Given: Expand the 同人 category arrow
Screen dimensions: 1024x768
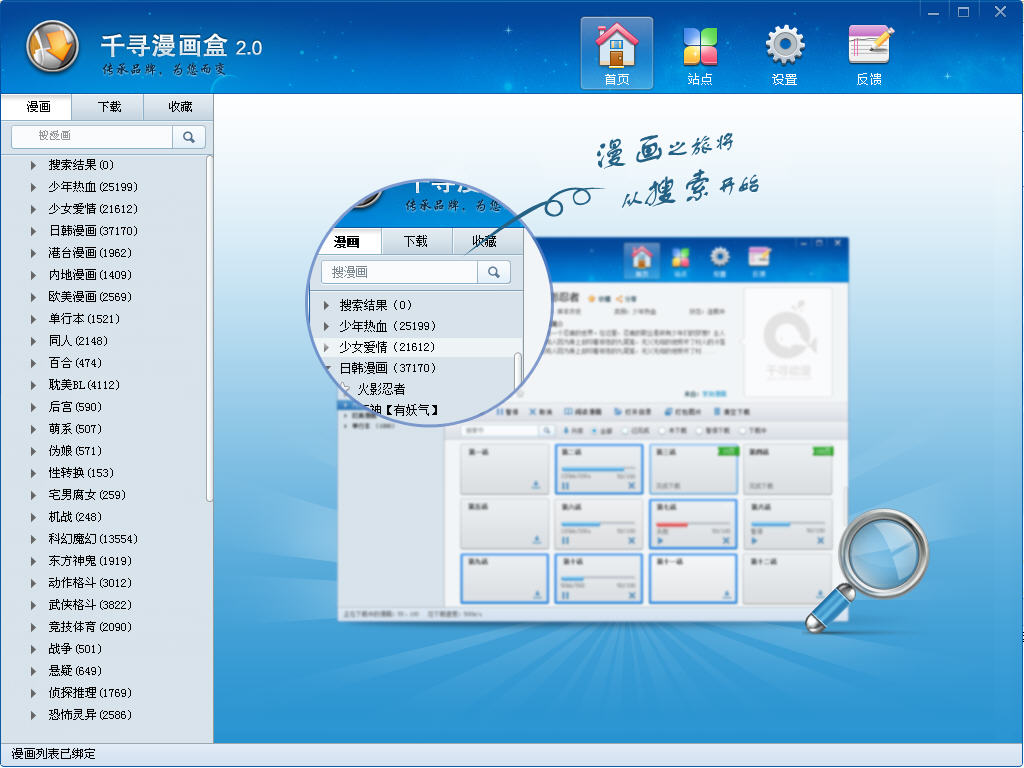Looking at the screenshot, I should click(33, 341).
